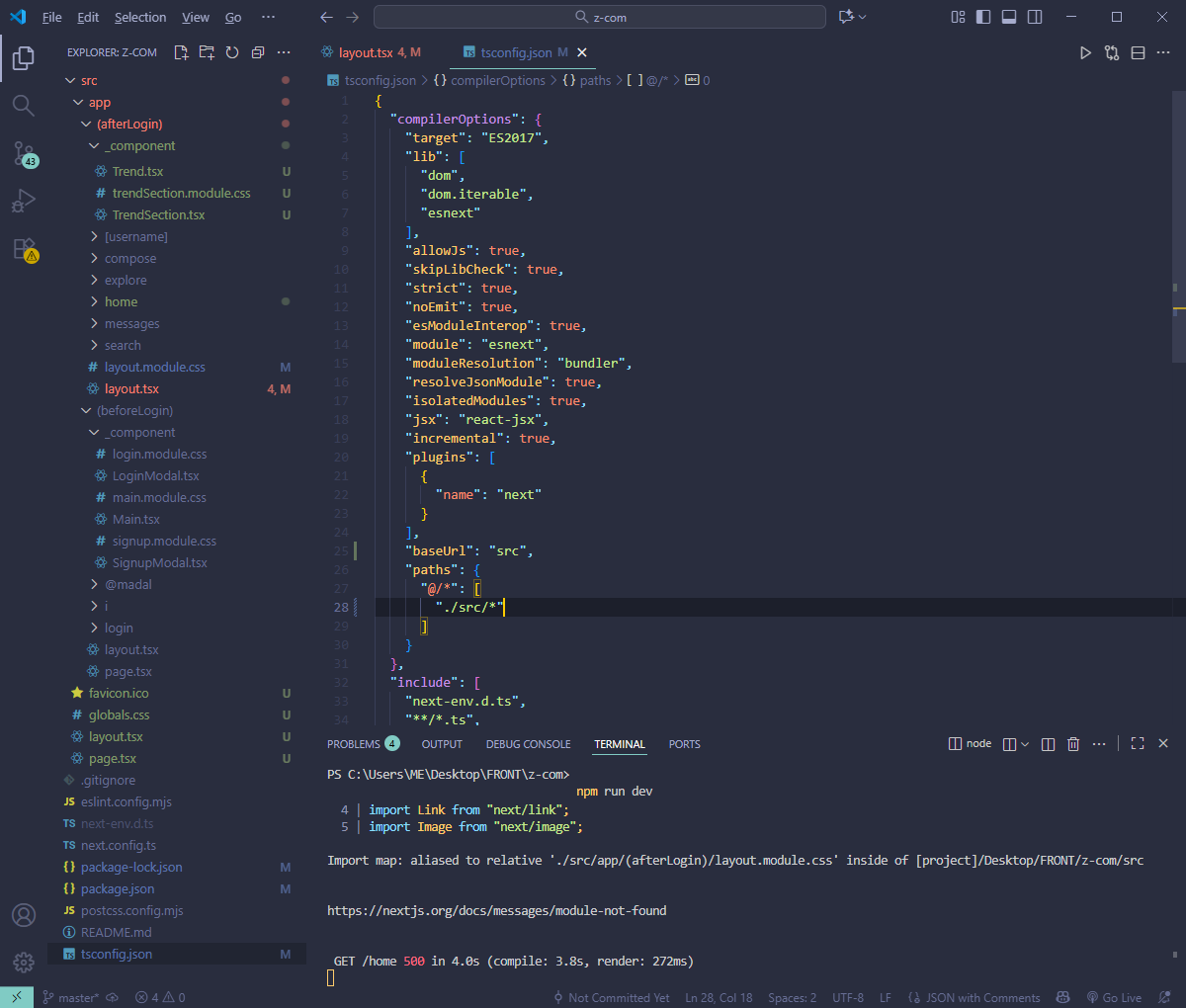1186x1008 pixels.
Task: Run the file with the play icon
Action: 1085,52
